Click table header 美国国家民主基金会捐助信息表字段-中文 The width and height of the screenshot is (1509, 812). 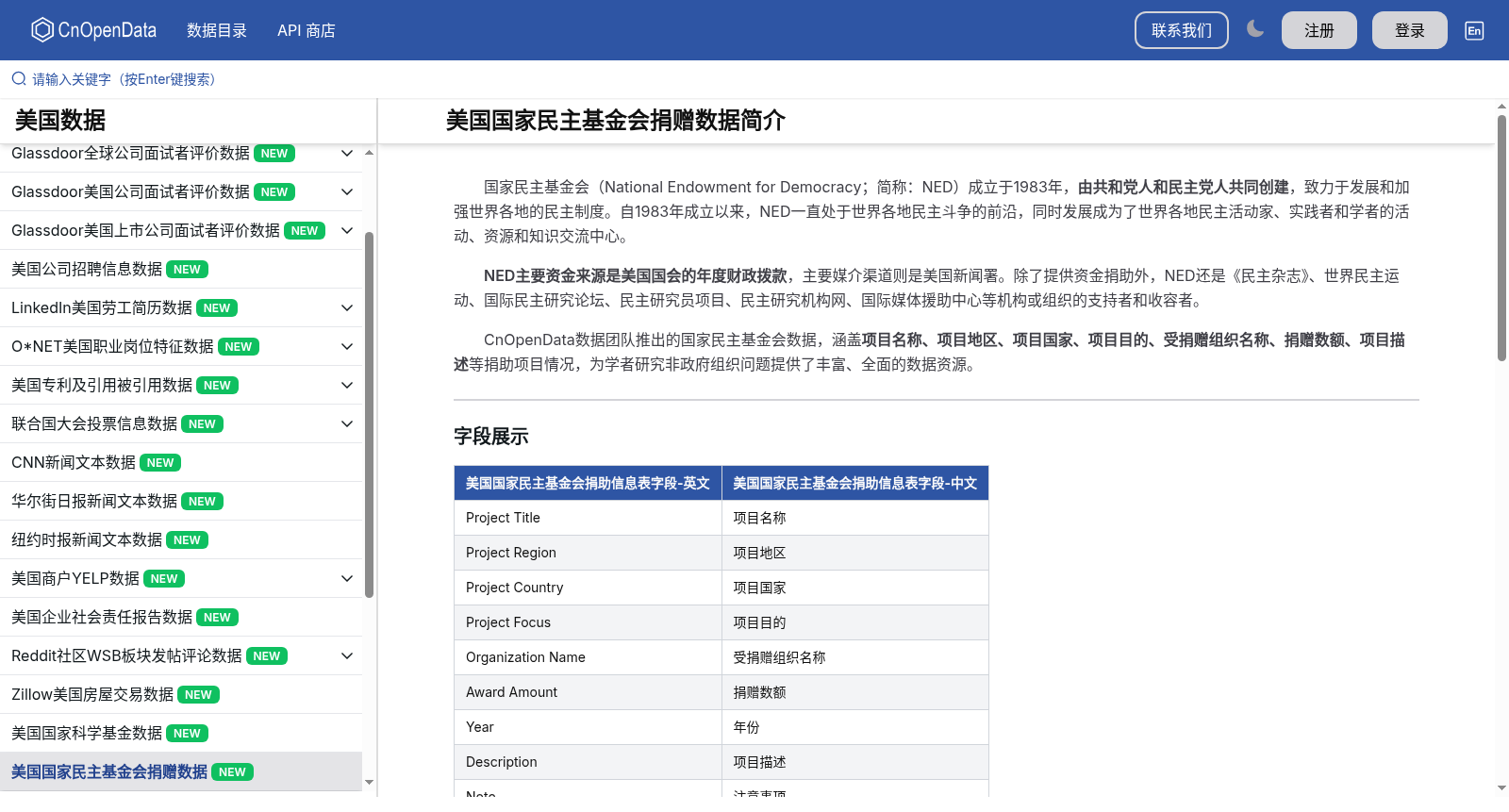click(x=855, y=483)
